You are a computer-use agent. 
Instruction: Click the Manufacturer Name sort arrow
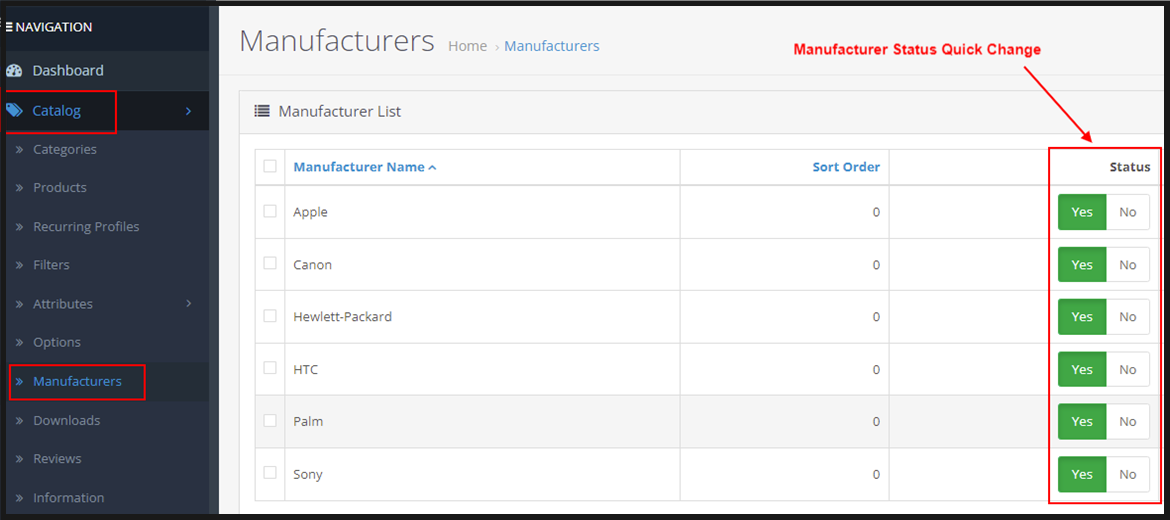pos(432,168)
